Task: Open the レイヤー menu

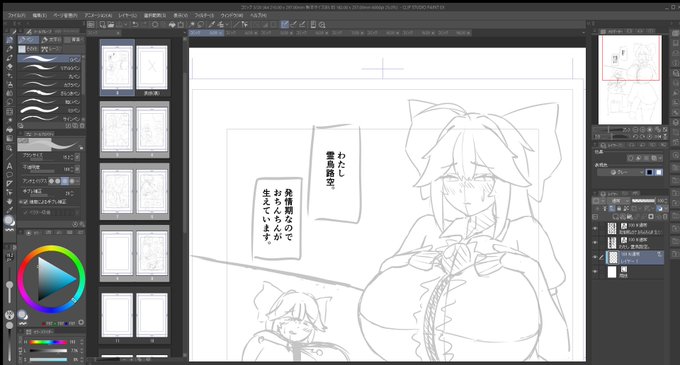Action: point(128,15)
